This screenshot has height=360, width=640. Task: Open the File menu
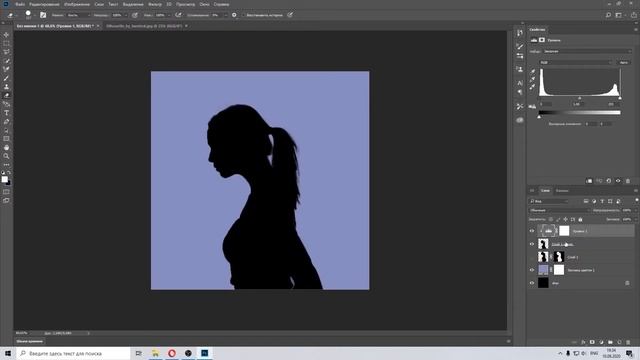coord(20,4)
